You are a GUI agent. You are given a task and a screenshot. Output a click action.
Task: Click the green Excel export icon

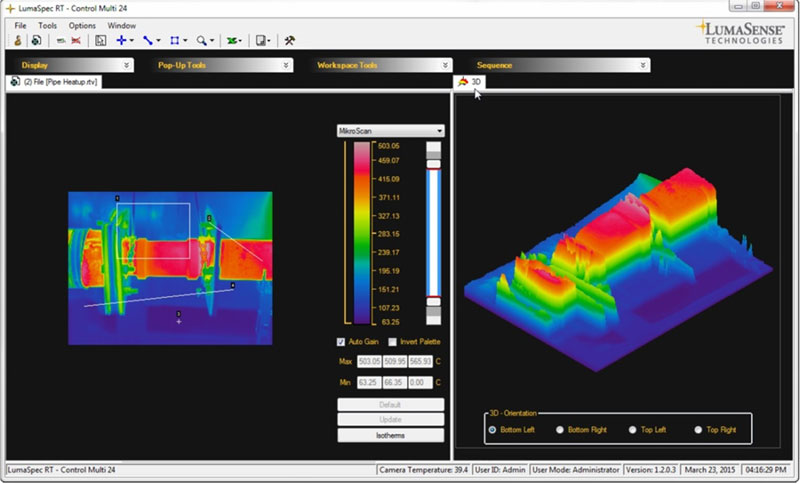point(232,40)
